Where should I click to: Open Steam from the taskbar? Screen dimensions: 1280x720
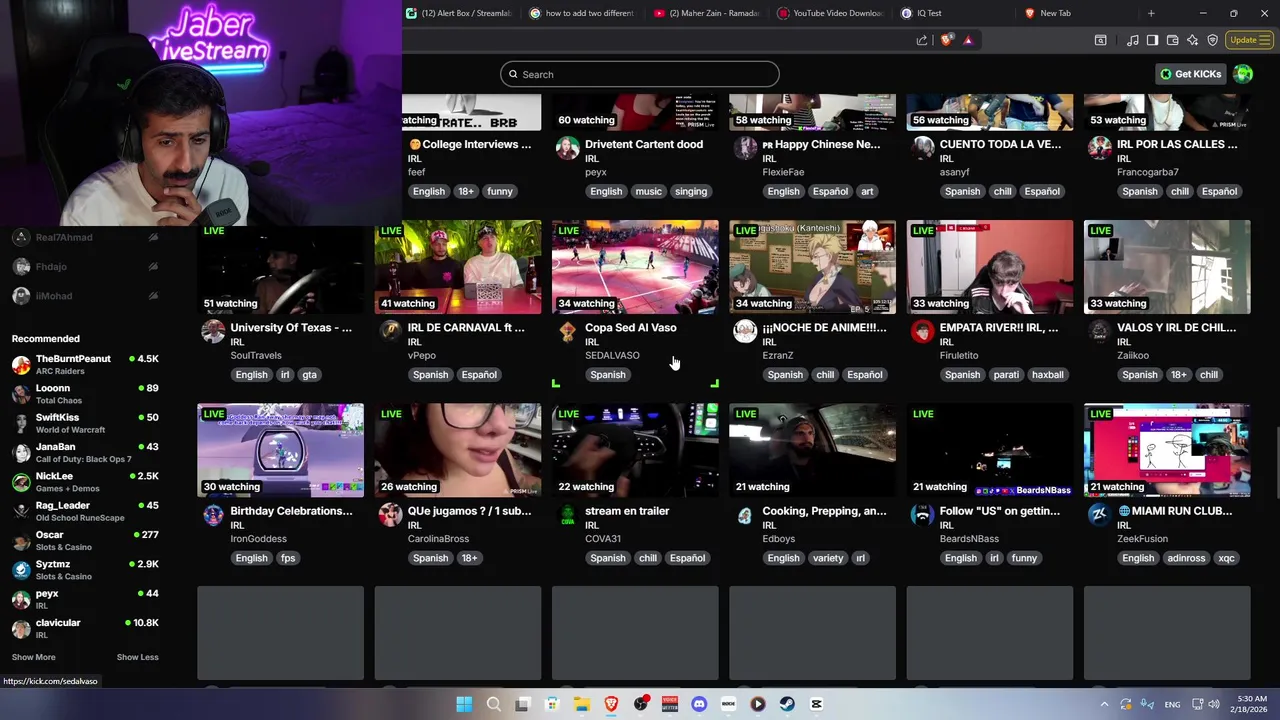(787, 704)
